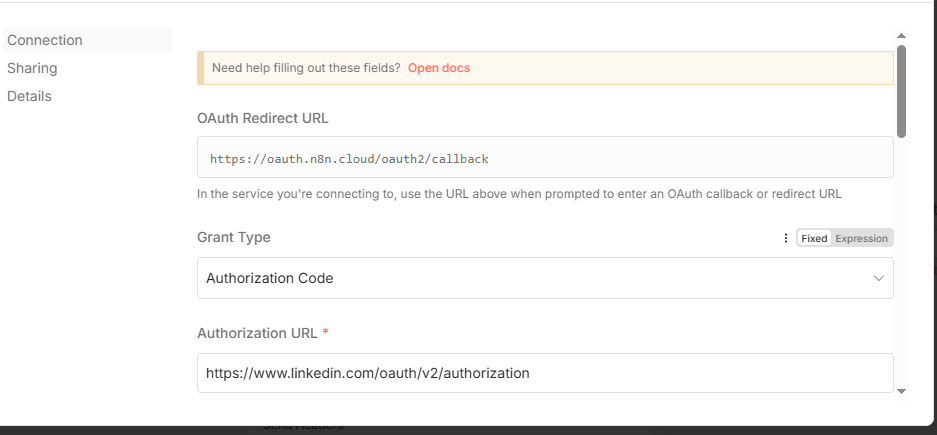937x435 pixels.
Task: Click the Authorization URL field label
Action: [257, 333]
